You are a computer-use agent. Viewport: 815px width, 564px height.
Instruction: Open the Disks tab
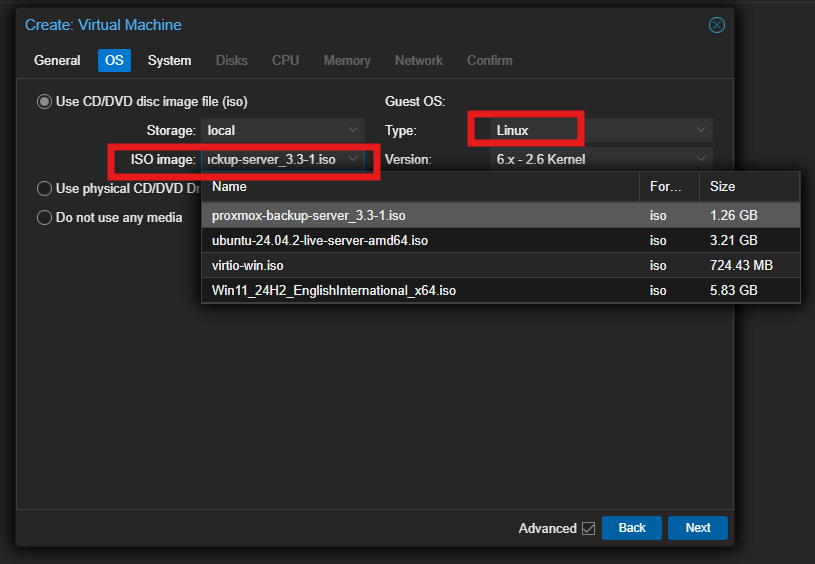(x=232, y=60)
